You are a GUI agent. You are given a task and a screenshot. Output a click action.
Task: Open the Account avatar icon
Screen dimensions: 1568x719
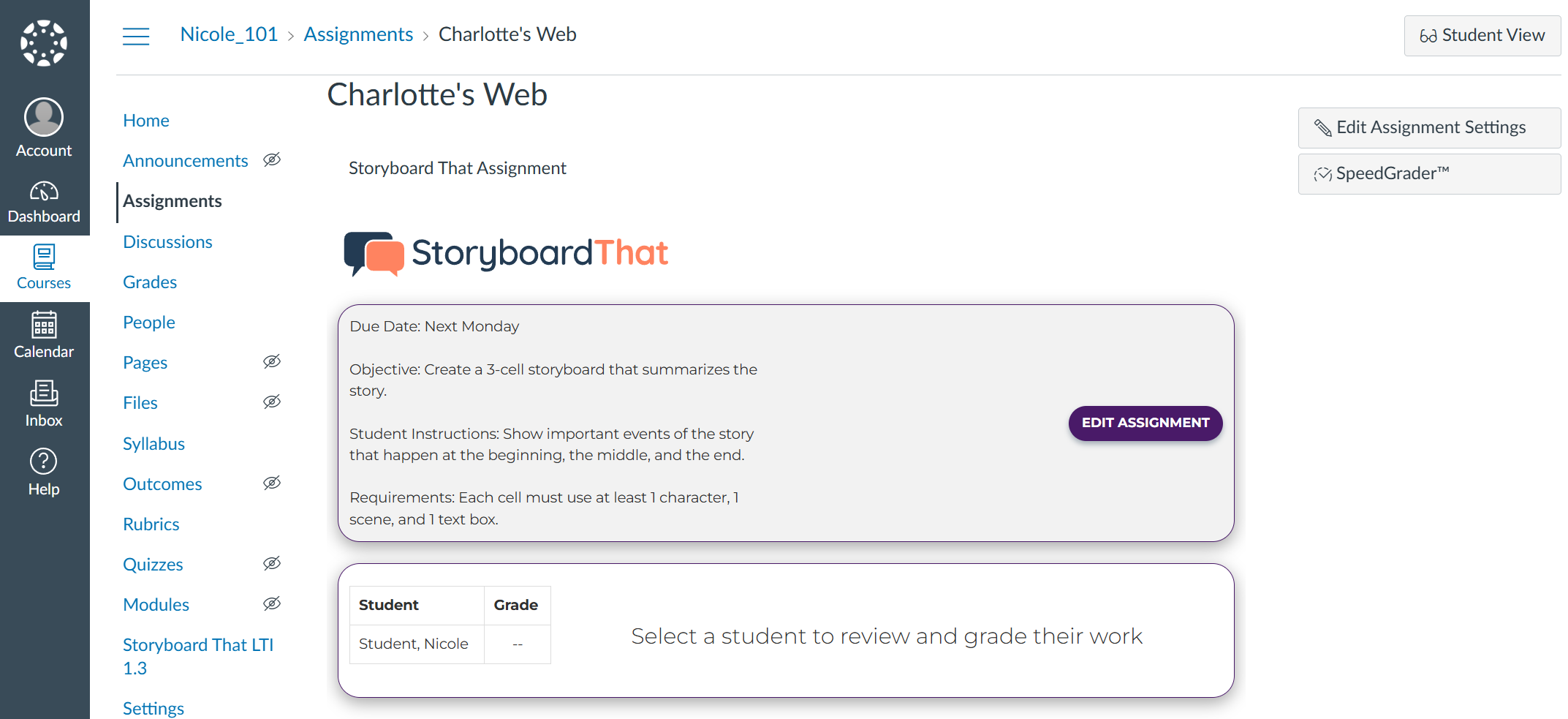click(44, 117)
